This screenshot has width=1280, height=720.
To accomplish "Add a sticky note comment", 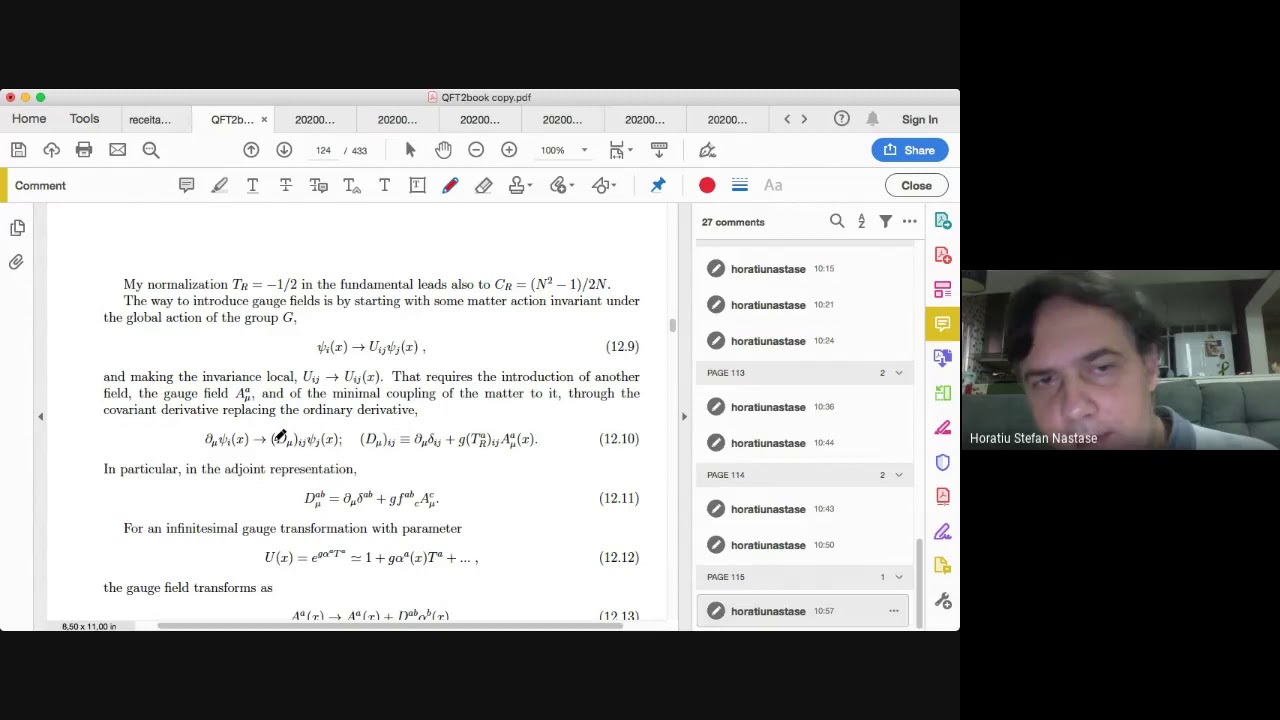I will click(x=186, y=185).
